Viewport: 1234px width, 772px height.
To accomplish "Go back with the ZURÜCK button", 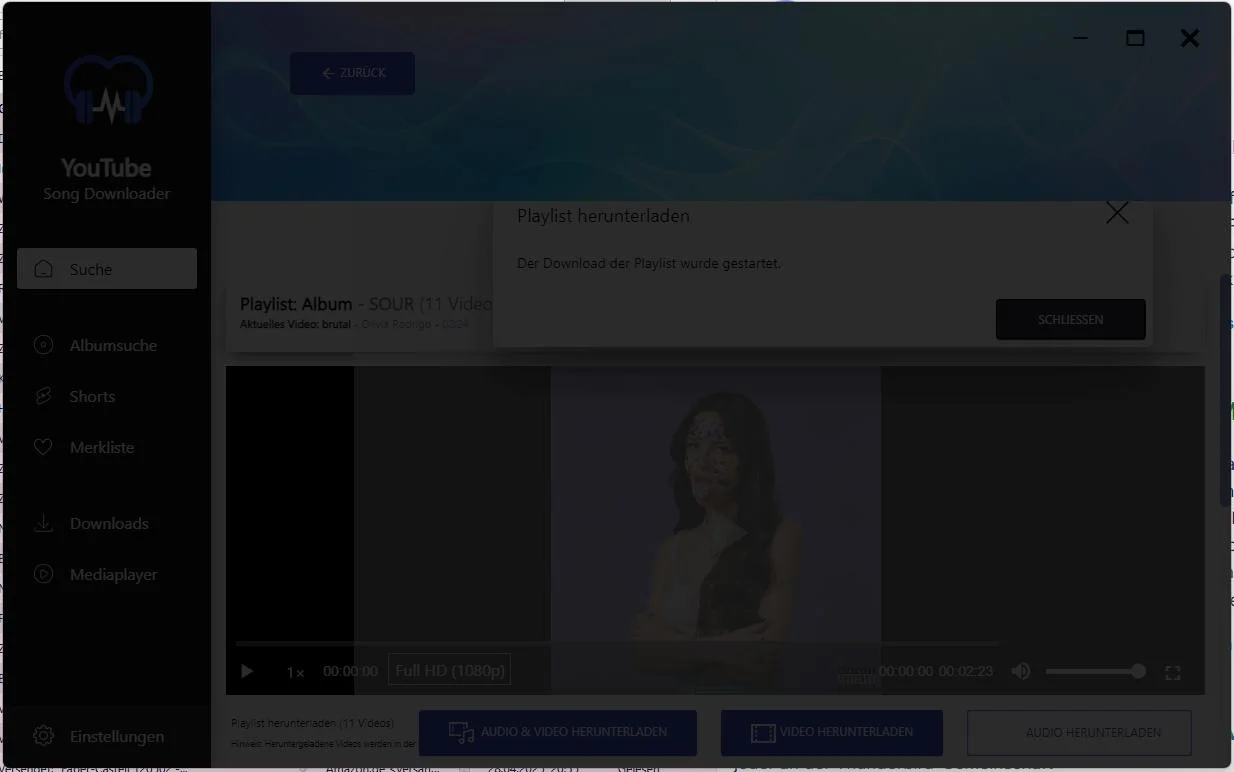I will [352, 73].
